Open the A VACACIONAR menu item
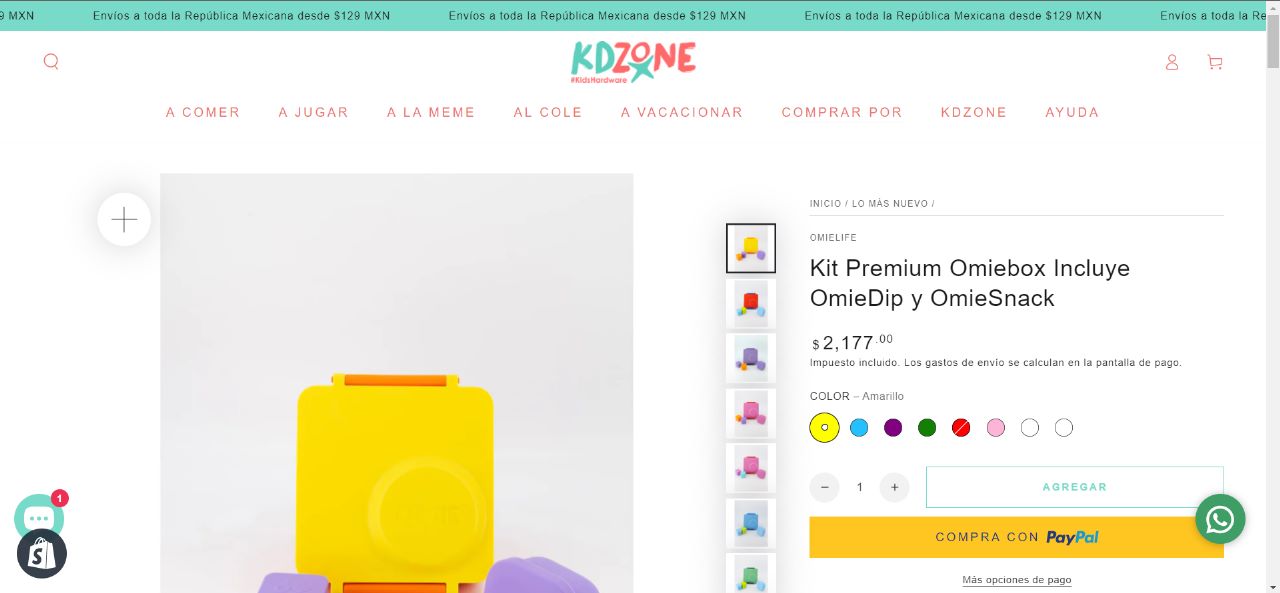The height and width of the screenshot is (593, 1280). [682, 112]
